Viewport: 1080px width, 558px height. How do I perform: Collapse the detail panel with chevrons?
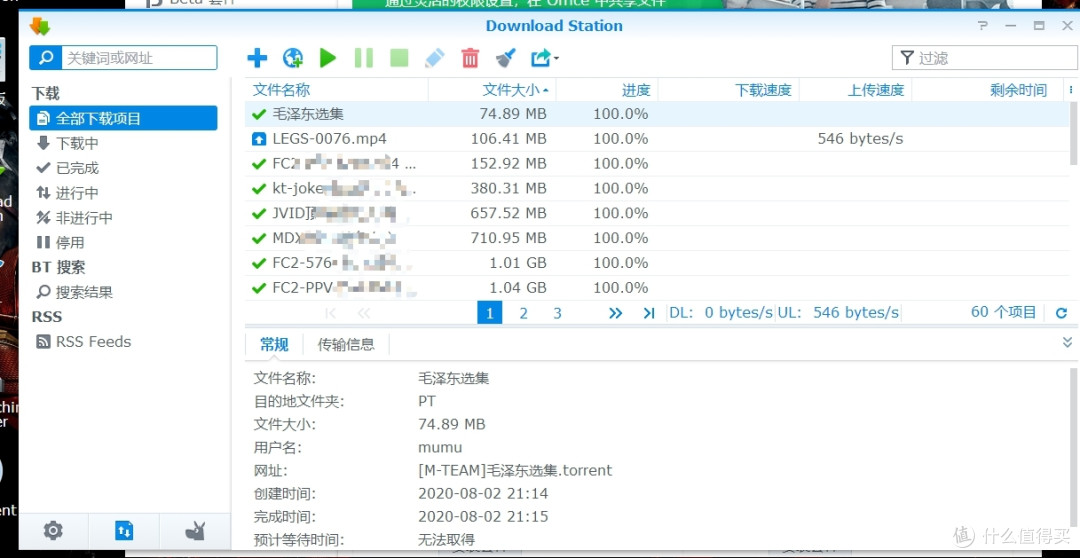[x=1067, y=342]
